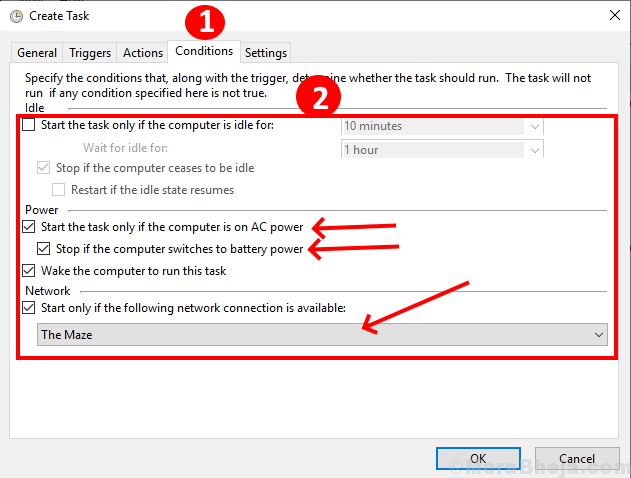Open the Triggers tab

(x=89, y=53)
